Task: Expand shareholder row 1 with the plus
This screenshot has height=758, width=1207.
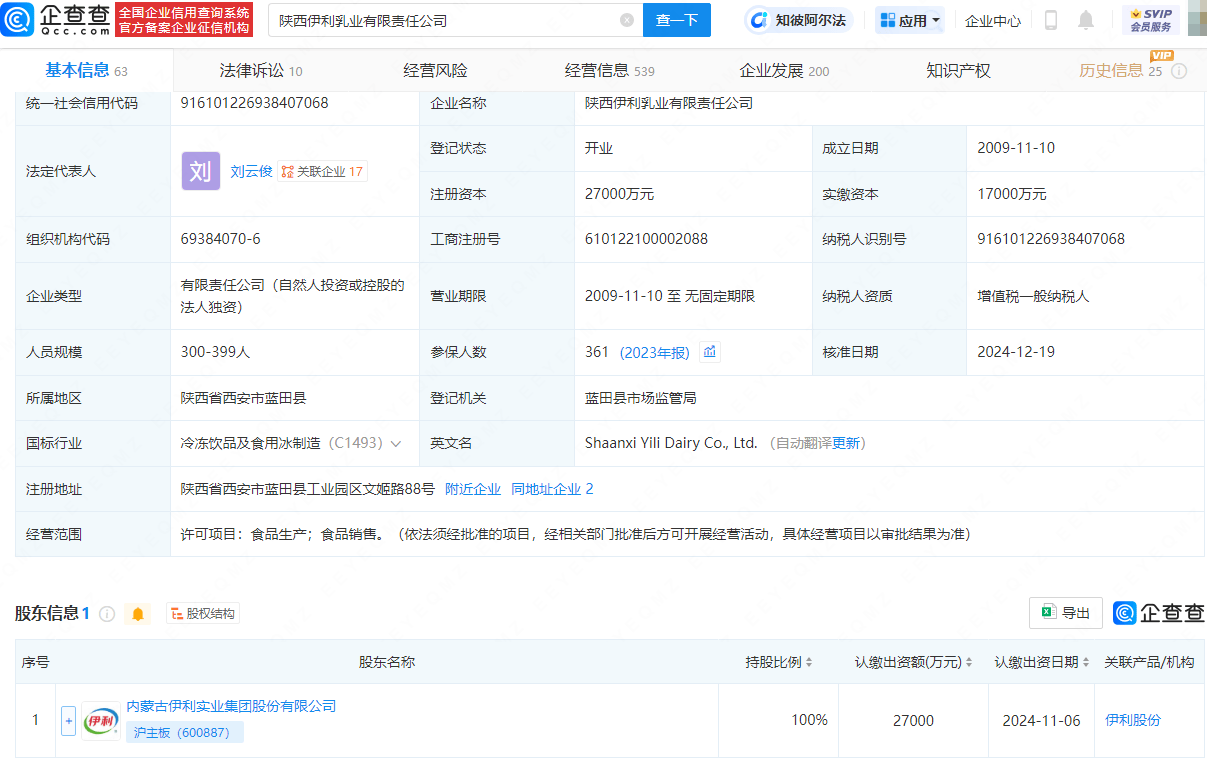Action: (x=68, y=720)
